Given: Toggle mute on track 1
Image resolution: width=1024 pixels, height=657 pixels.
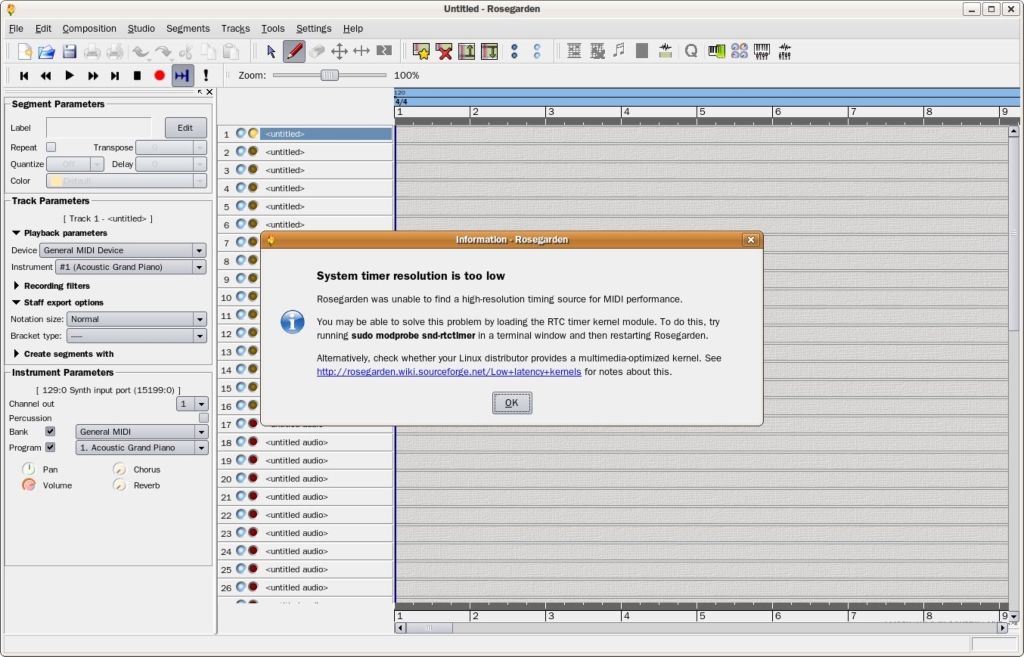Looking at the screenshot, I should (x=241, y=133).
